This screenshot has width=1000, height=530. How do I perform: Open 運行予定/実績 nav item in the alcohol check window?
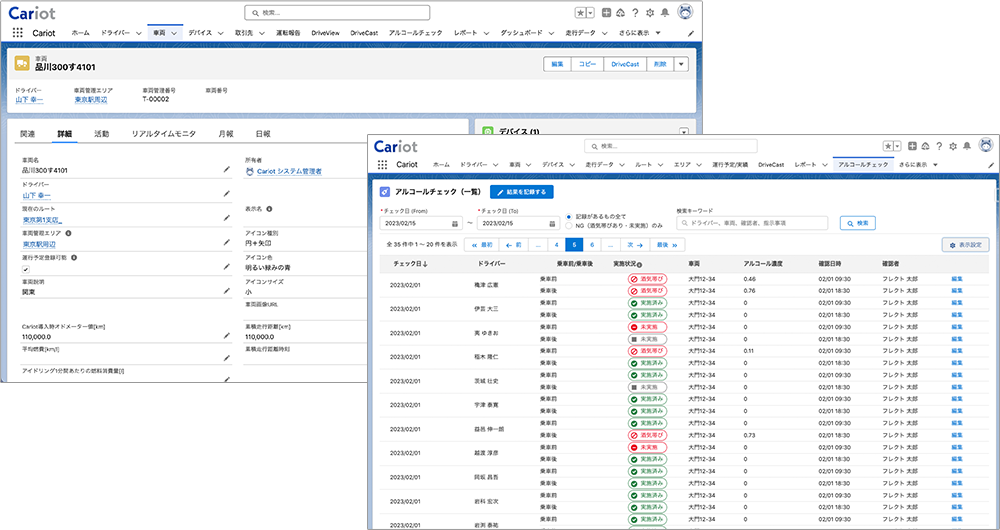(730, 165)
